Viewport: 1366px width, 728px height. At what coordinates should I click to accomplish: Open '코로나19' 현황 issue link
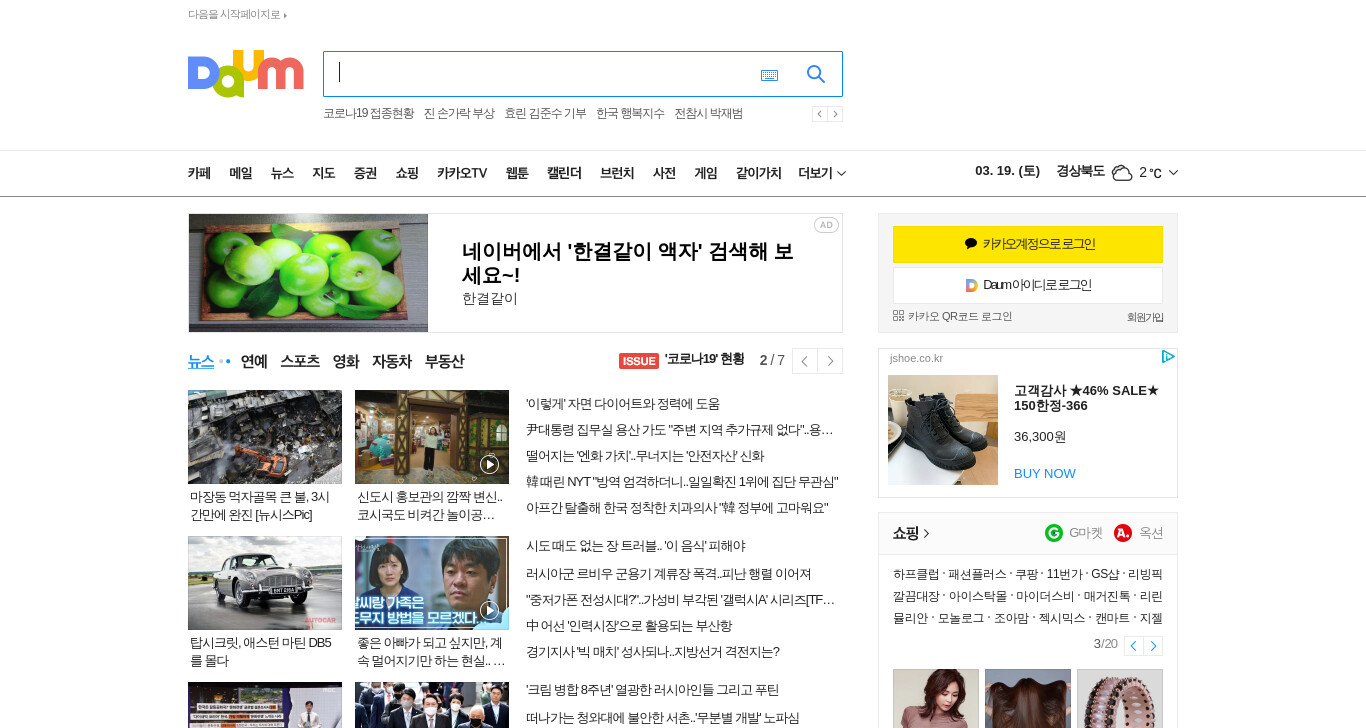point(705,359)
